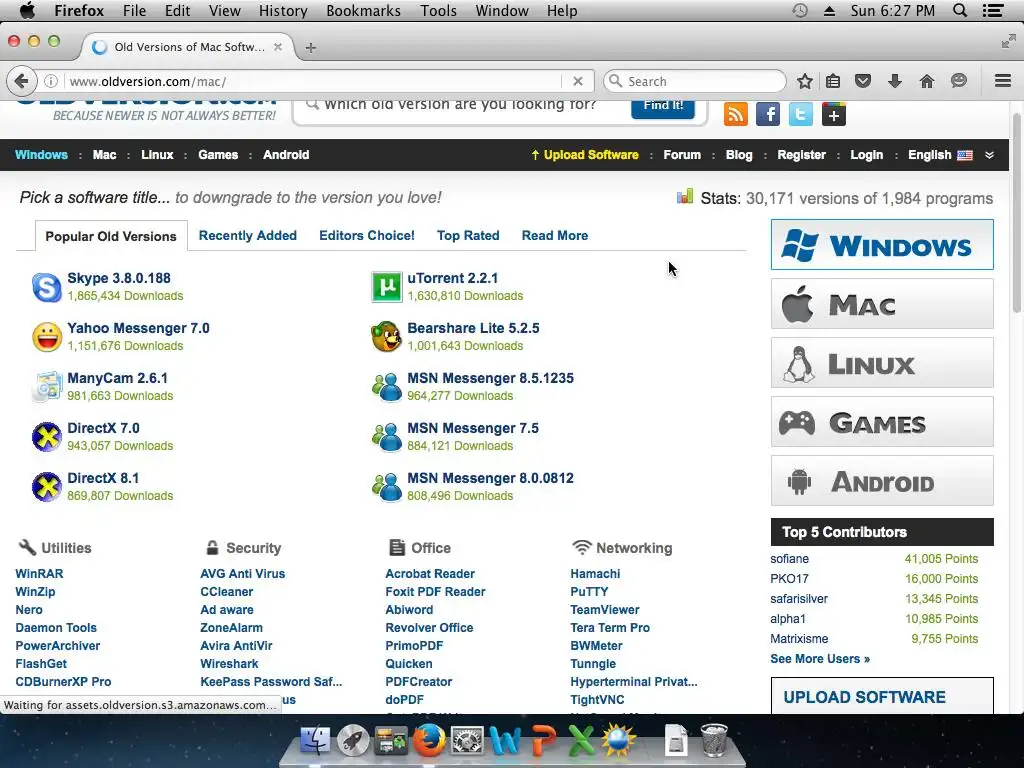Click the Skype logo icon
The image size is (1024, 768).
coord(47,287)
